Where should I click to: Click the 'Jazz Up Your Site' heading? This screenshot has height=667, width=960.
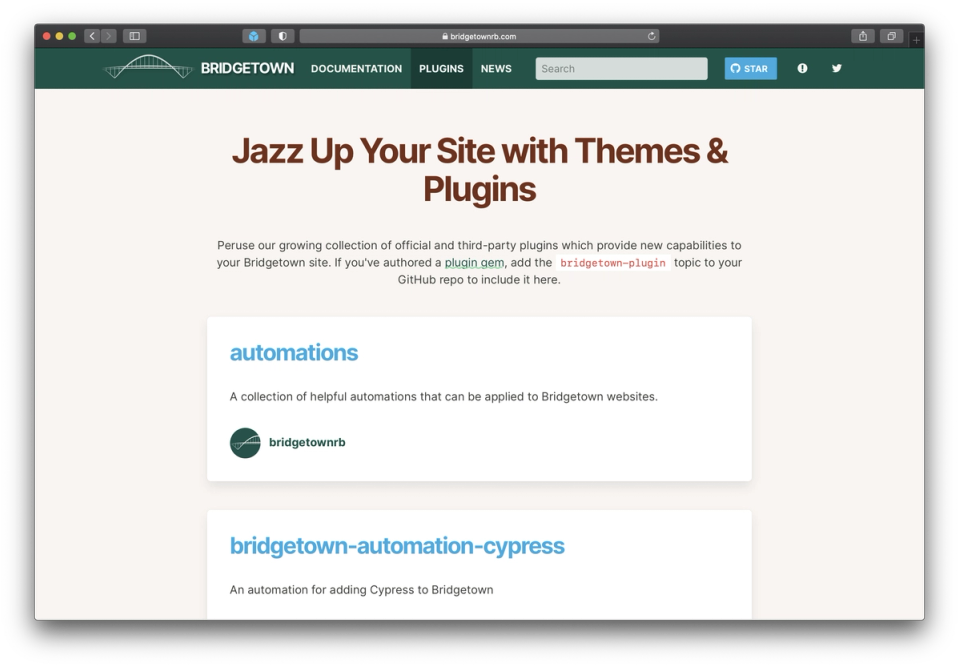pyautogui.click(x=479, y=170)
